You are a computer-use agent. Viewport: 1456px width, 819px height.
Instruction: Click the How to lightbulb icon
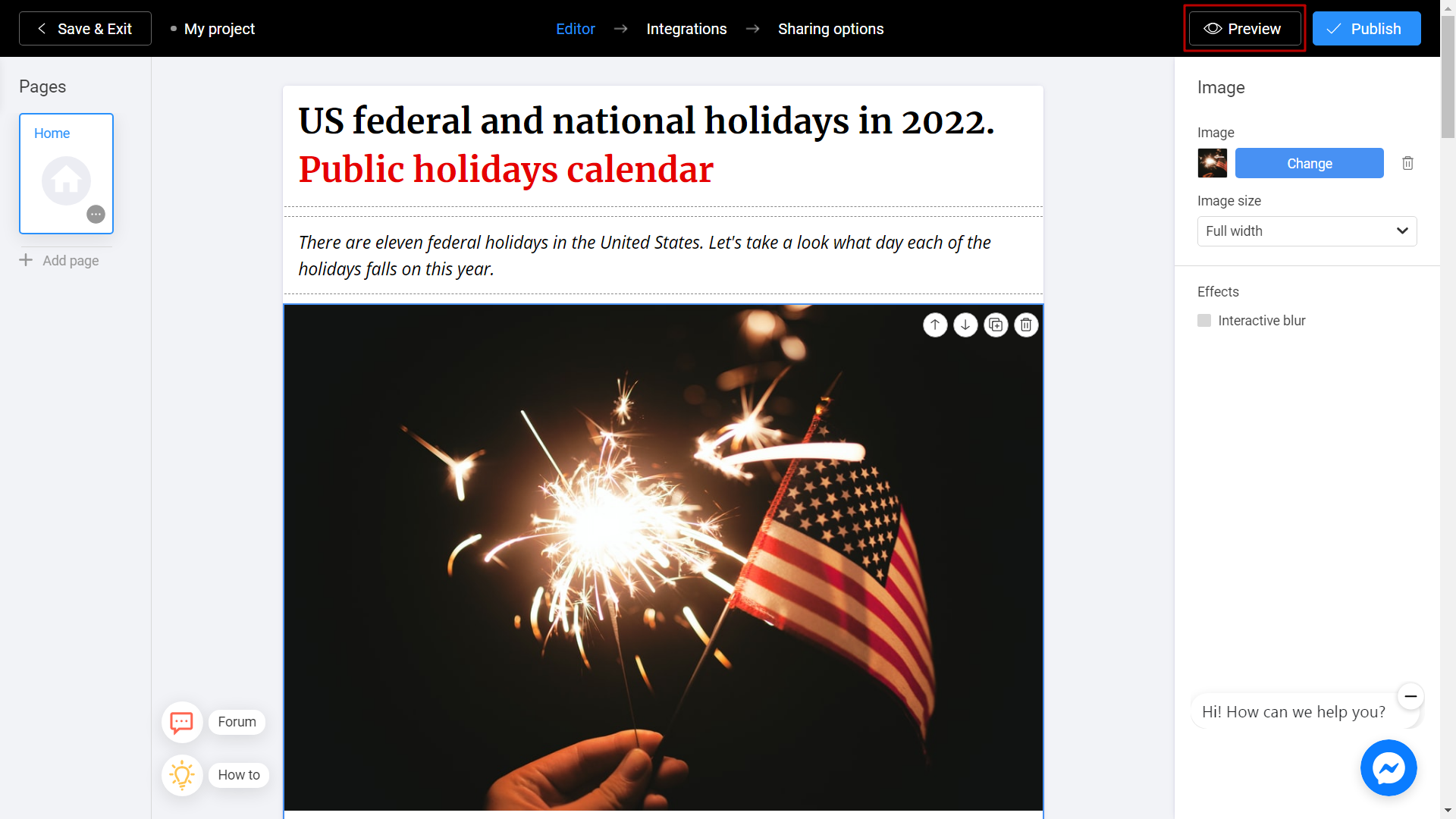[181, 776]
